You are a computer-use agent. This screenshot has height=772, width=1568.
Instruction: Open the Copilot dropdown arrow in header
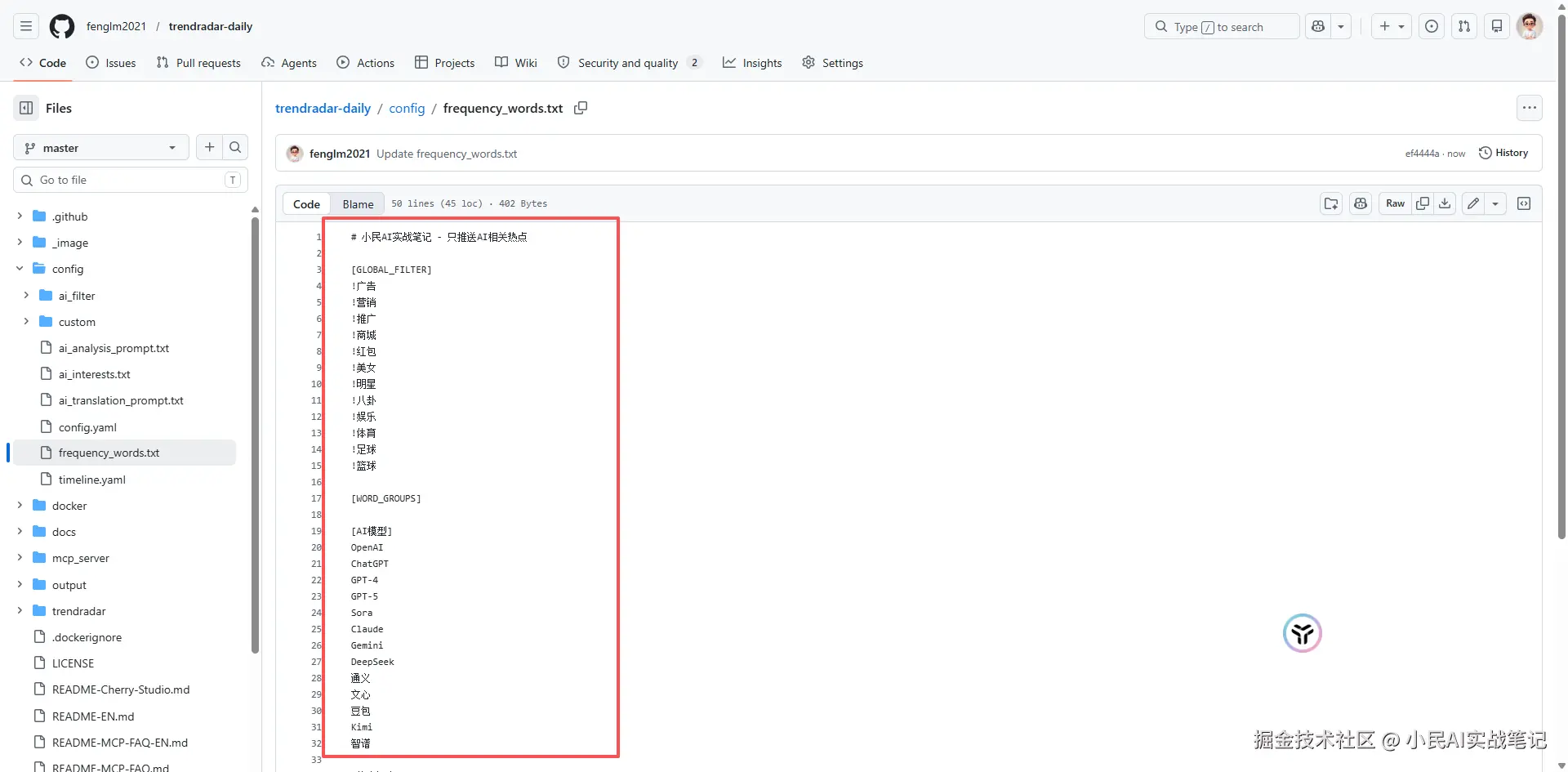[1341, 26]
